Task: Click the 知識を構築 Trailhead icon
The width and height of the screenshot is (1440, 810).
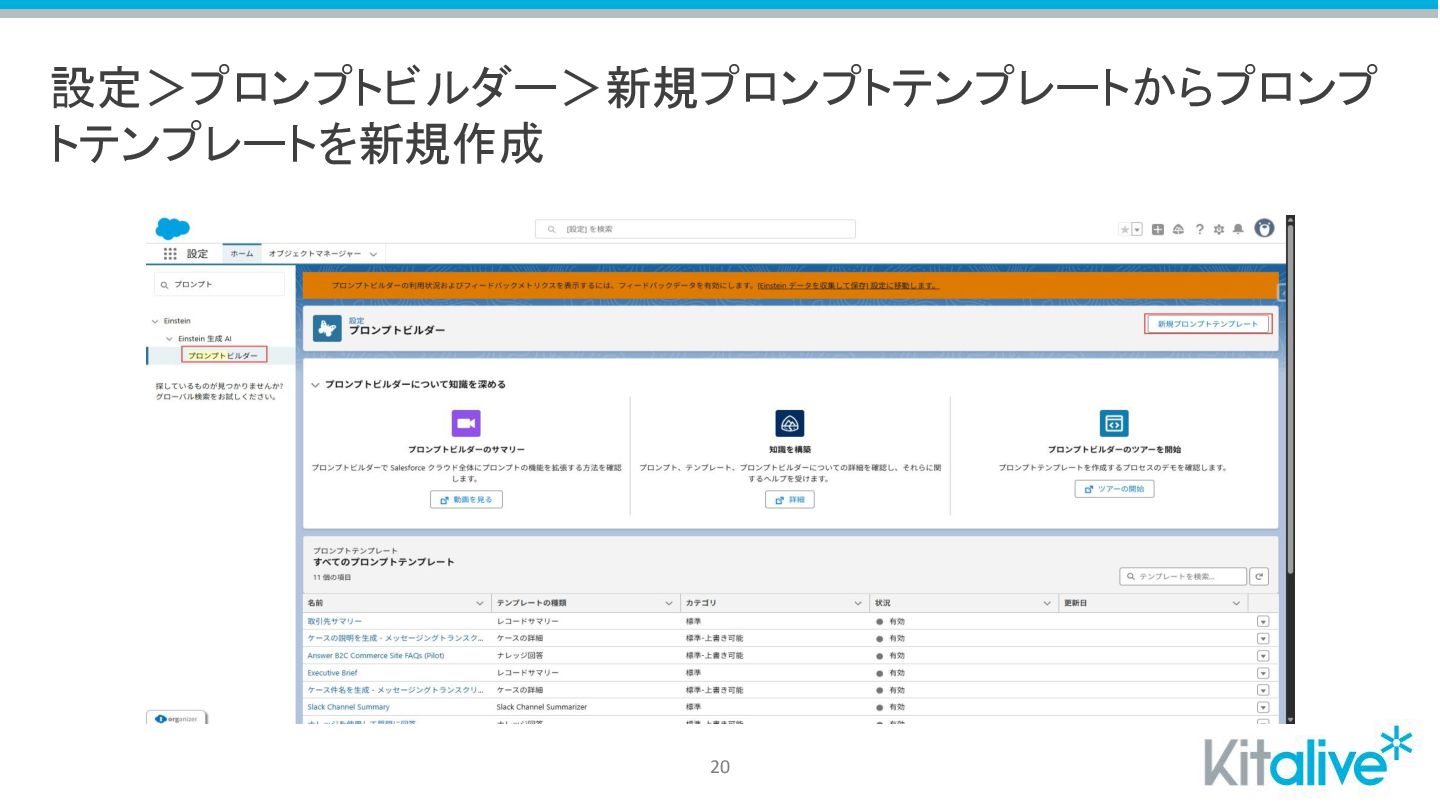Action: [x=789, y=423]
